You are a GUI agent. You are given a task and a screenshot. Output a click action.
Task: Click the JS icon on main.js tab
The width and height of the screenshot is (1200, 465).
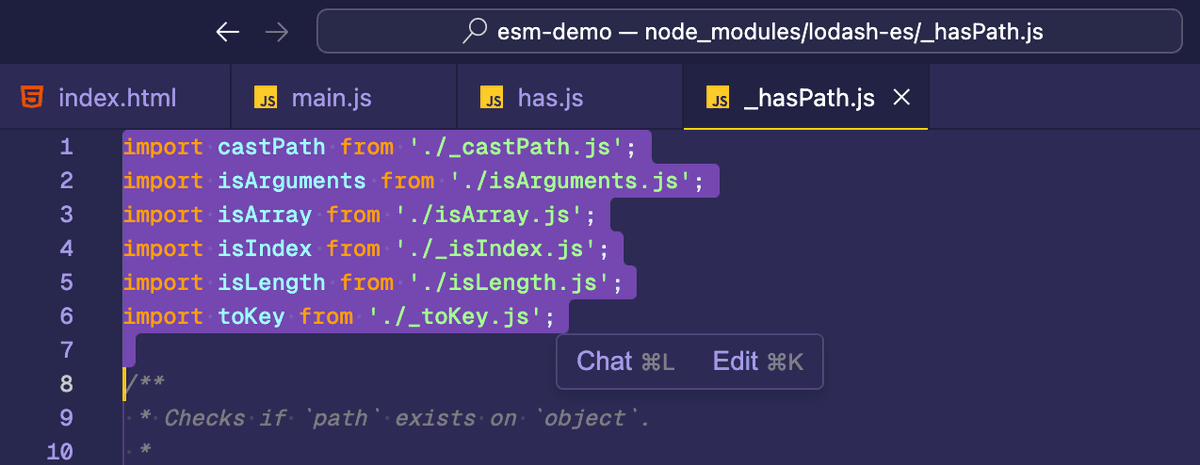coord(265,98)
